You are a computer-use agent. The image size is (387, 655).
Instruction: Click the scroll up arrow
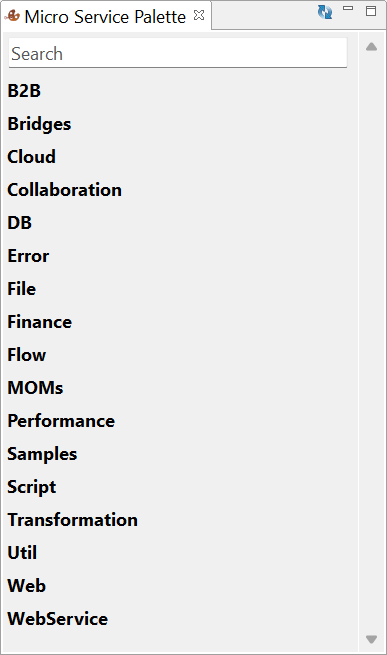[371, 47]
